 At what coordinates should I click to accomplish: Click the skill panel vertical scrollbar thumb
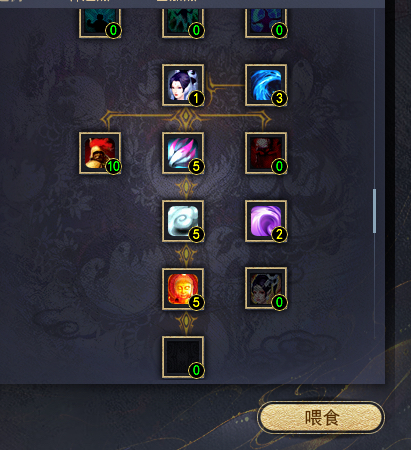pos(374,211)
